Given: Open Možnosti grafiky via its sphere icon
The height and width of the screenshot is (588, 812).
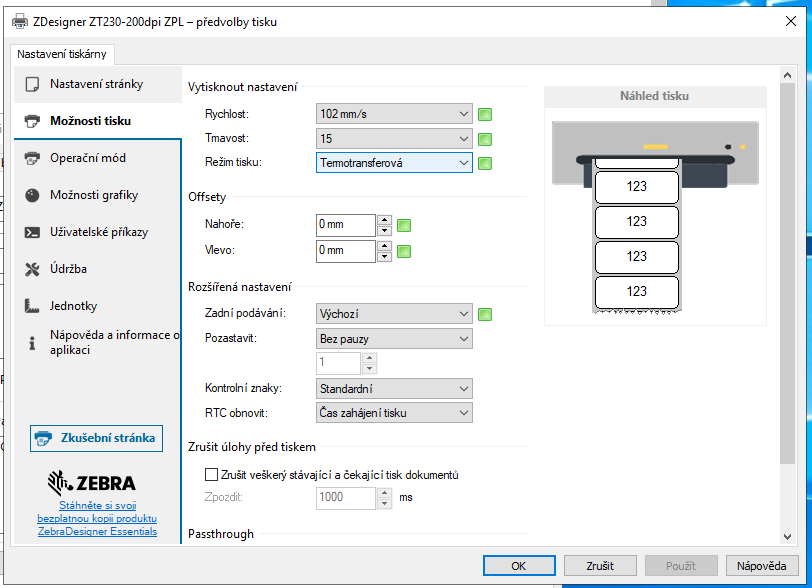Looking at the screenshot, I should coord(32,195).
